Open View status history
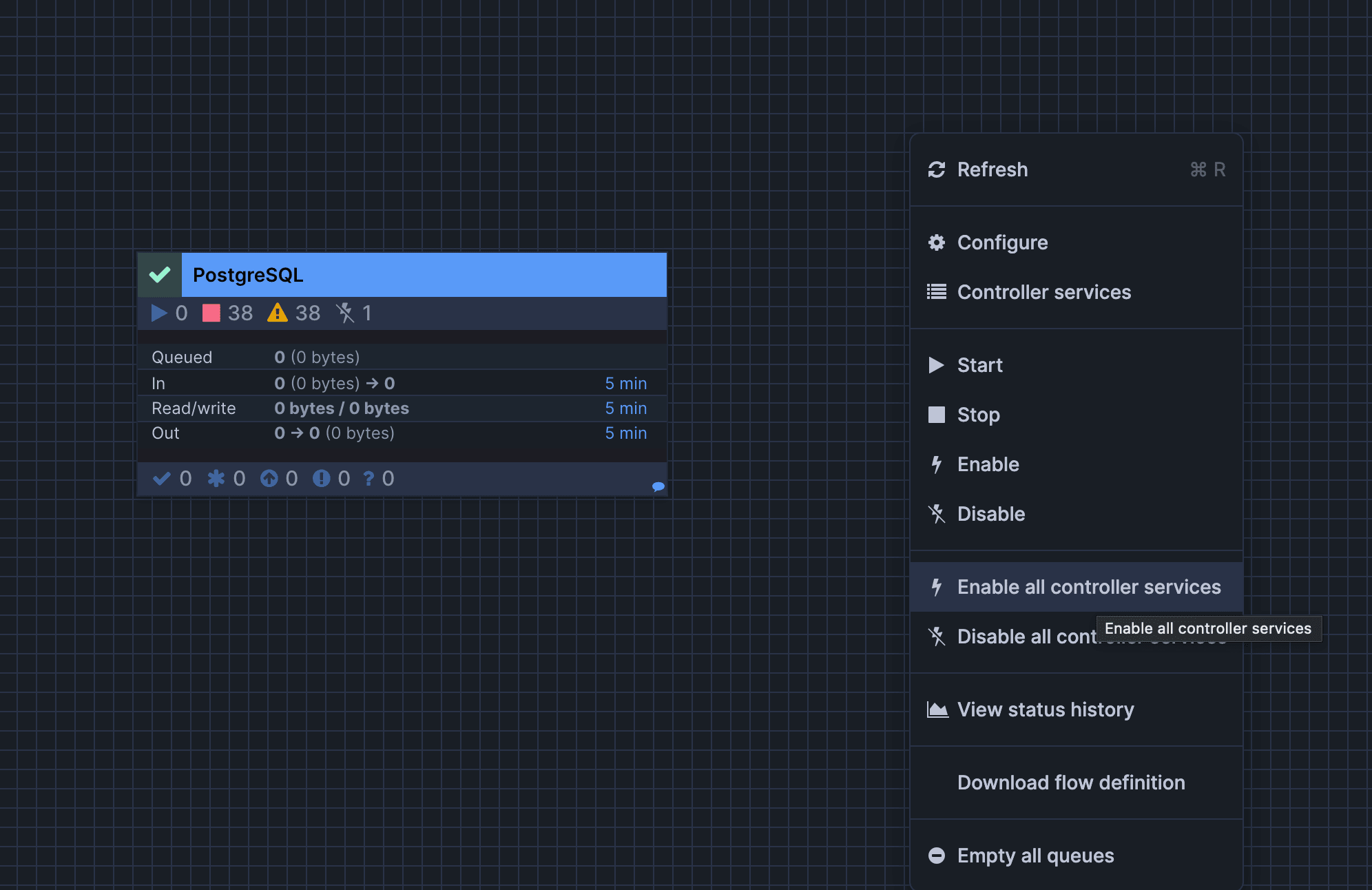The height and width of the screenshot is (890, 1372). click(x=1077, y=710)
